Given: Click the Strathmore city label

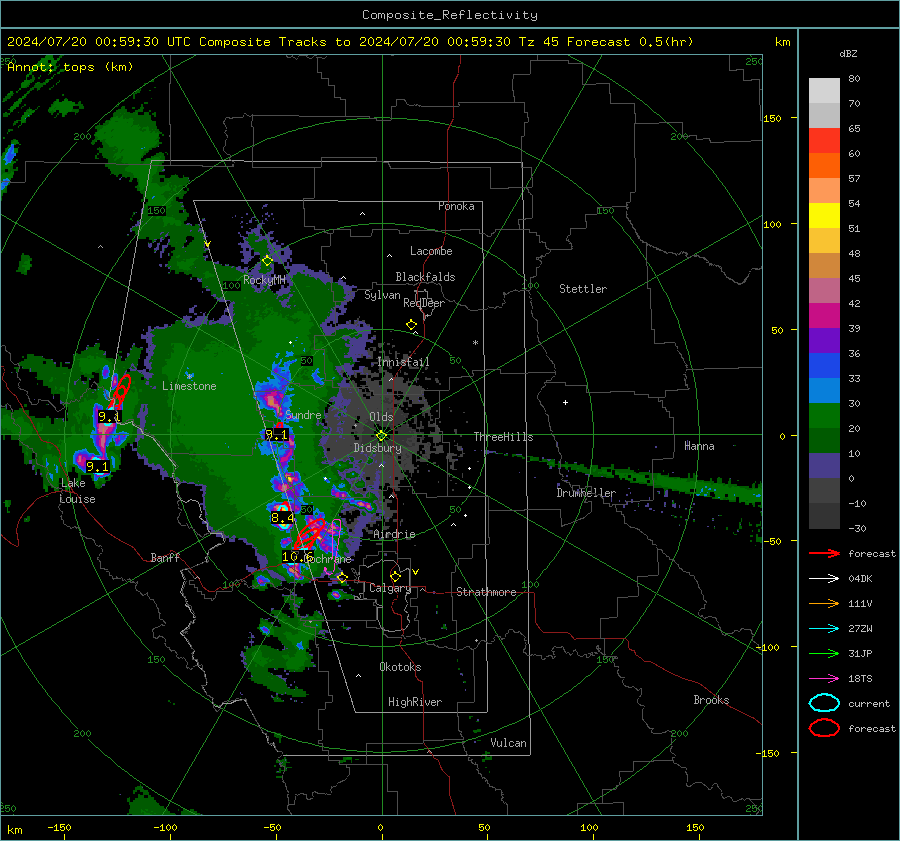Looking at the screenshot, I should pos(486,592).
